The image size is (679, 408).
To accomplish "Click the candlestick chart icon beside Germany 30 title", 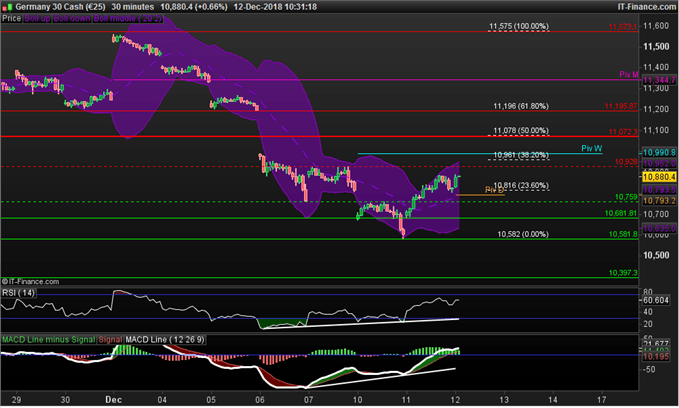I will pos(7,7).
